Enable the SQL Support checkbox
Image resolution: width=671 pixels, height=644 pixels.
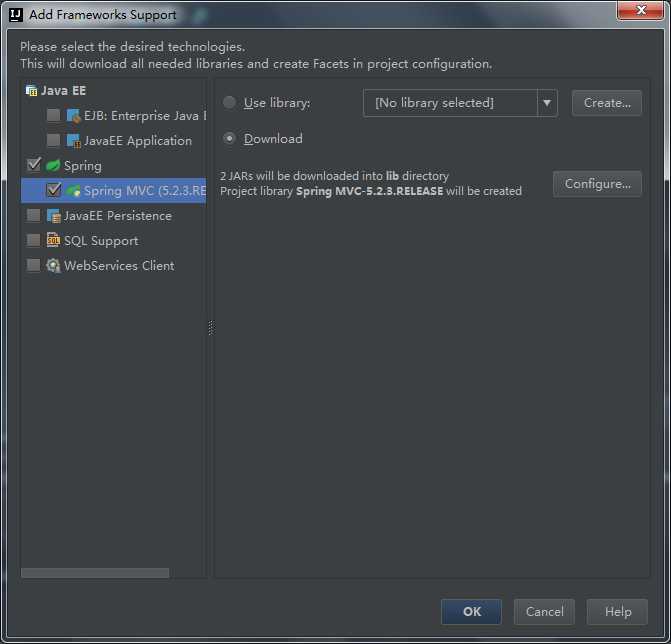coord(33,240)
